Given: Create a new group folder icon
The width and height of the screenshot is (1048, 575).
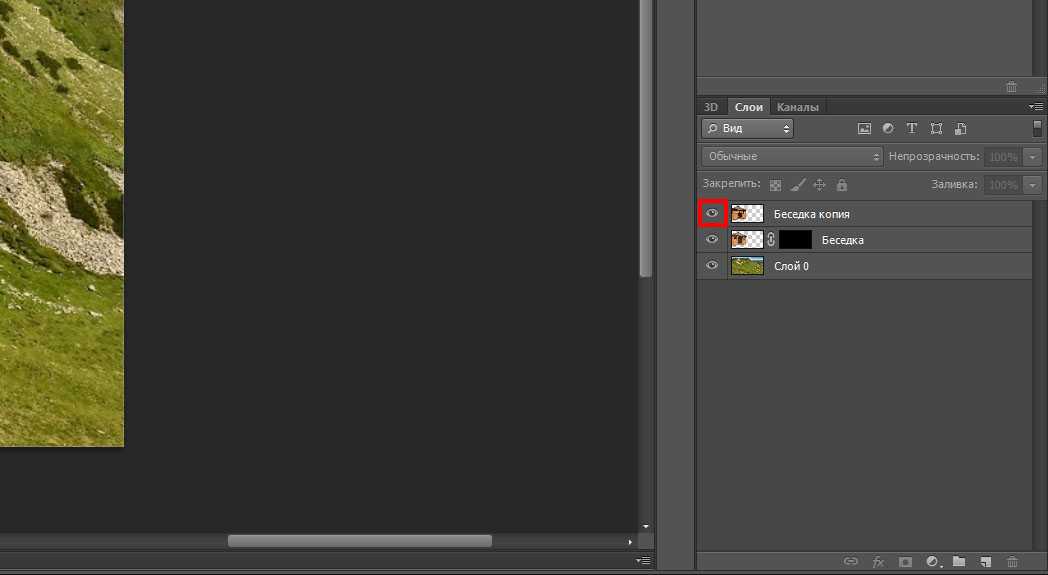Looking at the screenshot, I should coord(959,562).
